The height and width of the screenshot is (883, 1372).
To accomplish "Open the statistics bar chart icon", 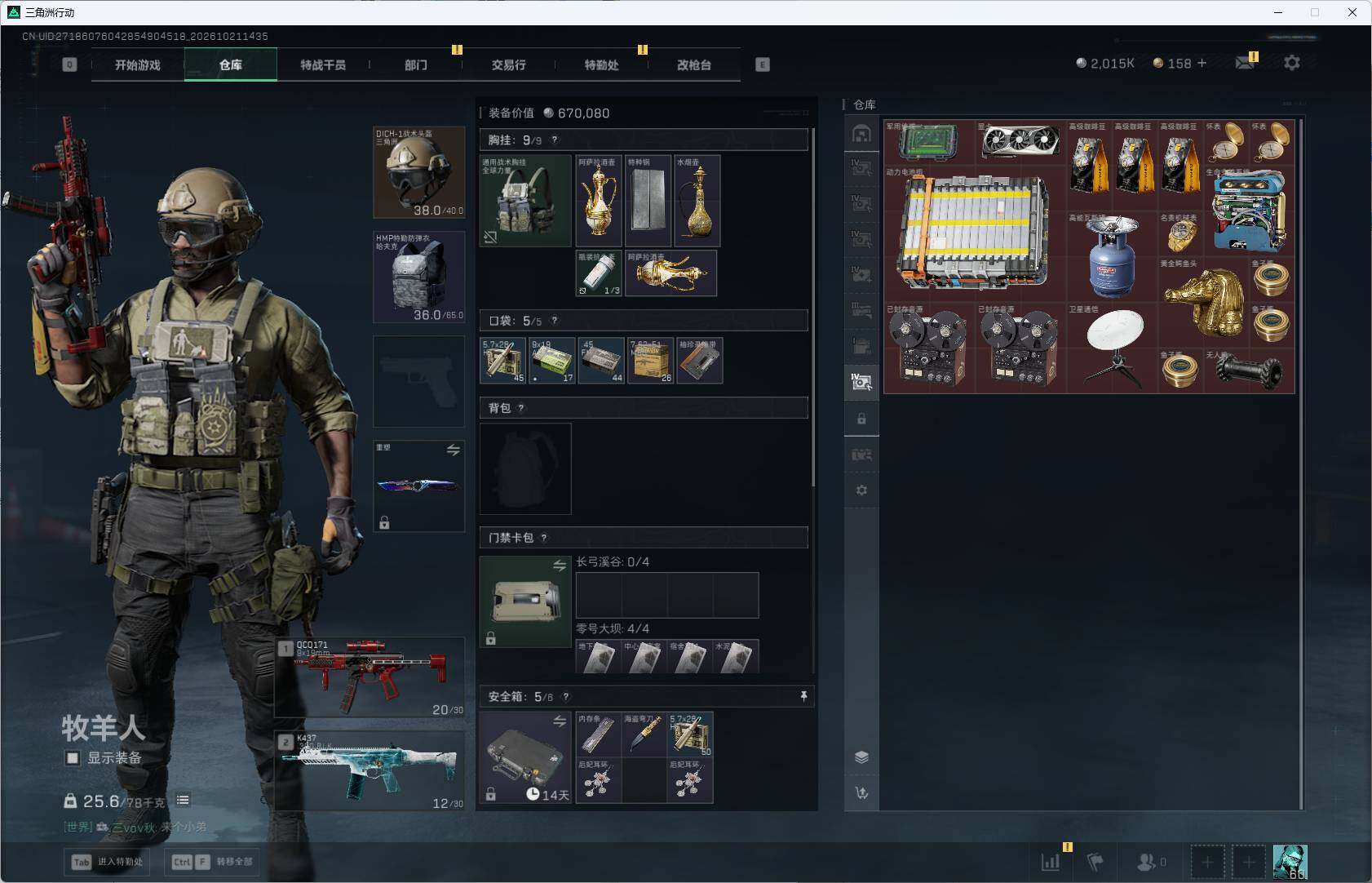I will 1051,861.
